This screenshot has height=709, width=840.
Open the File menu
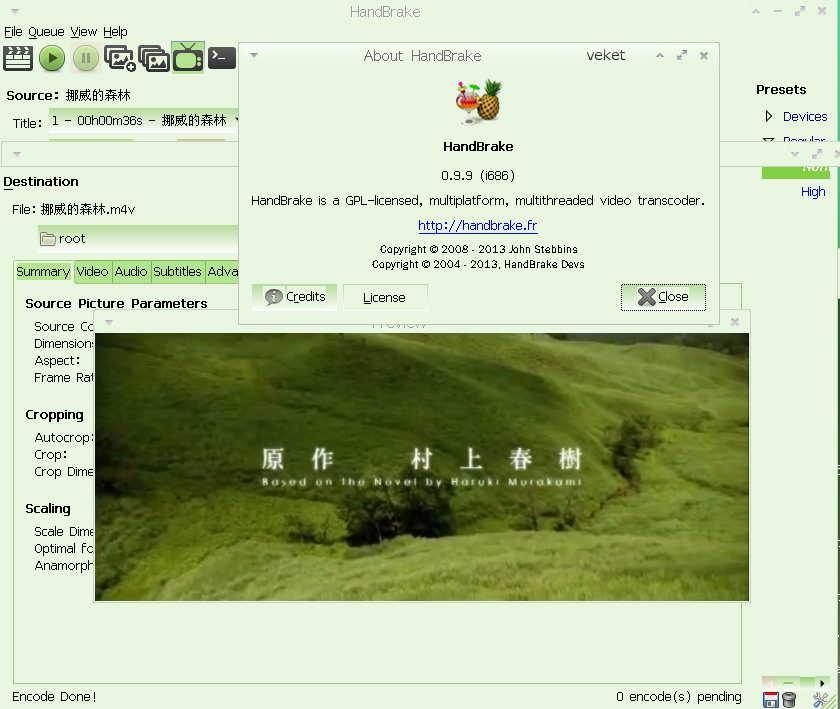[13, 32]
